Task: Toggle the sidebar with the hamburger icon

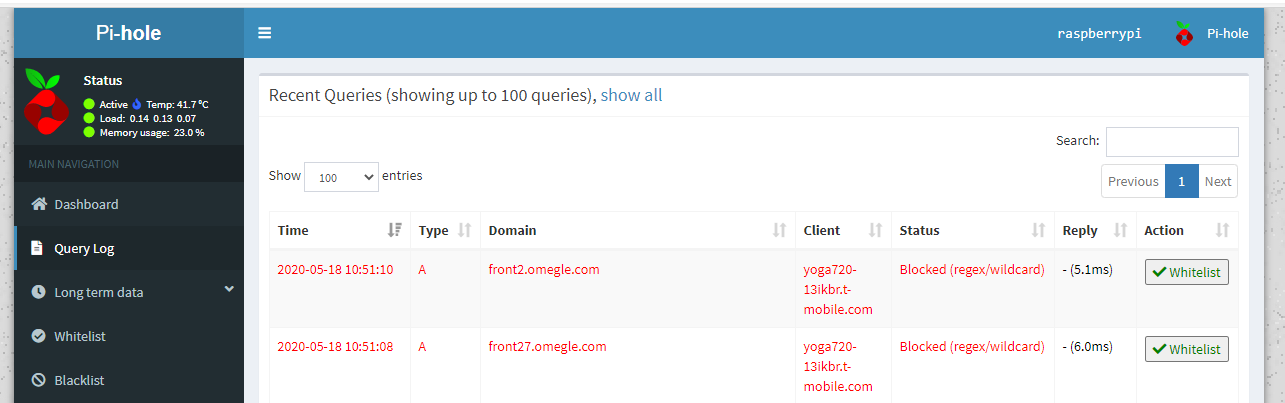Action: (265, 33)
